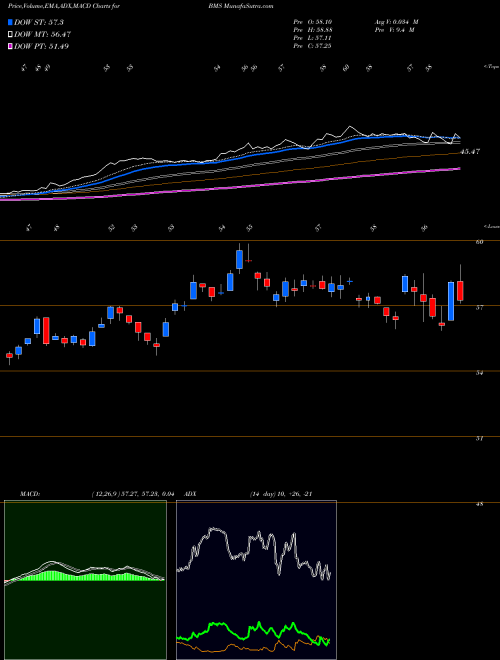
Task: Click the 48 price axis label
Action: (479, 503)
